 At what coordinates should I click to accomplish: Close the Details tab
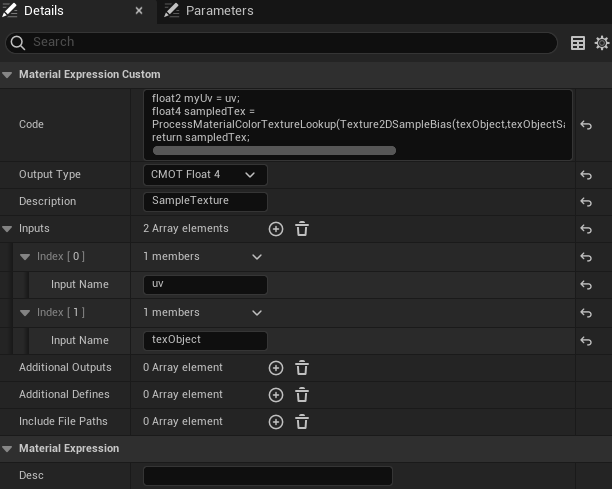139,11
